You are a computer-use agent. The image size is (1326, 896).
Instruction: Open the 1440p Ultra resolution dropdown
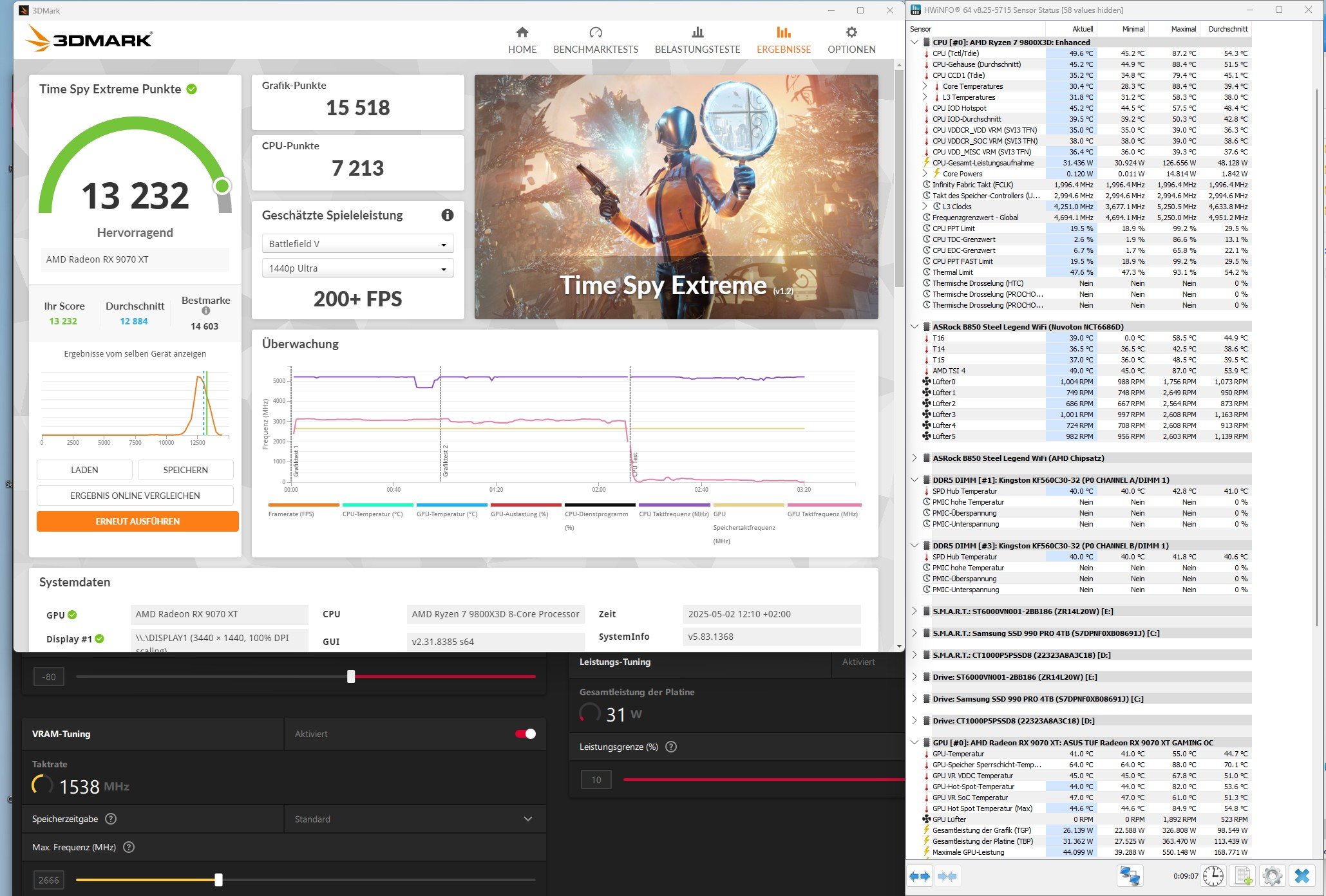[357, 268]
